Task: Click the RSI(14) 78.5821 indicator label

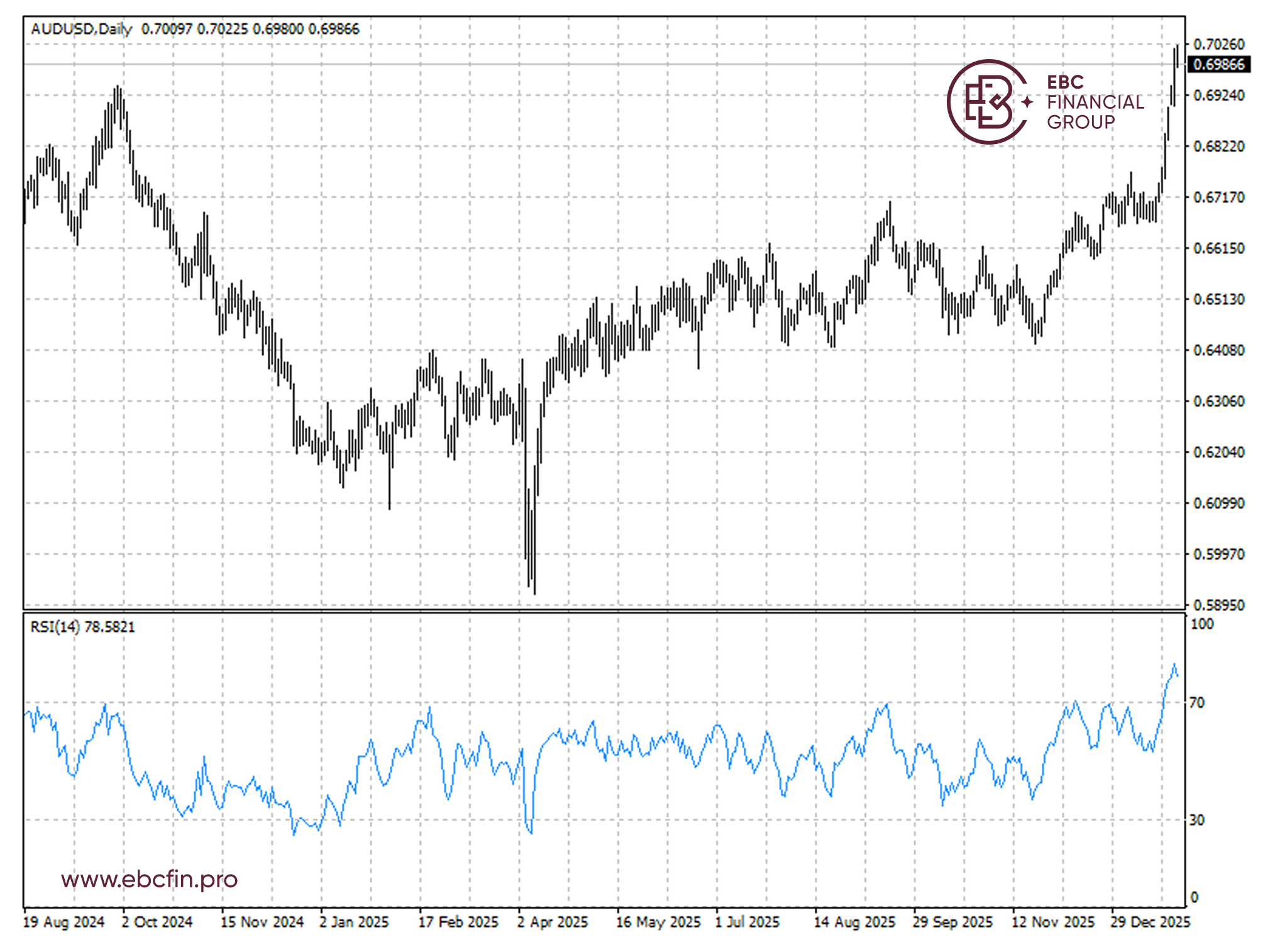Action: (x=82, y=626)
